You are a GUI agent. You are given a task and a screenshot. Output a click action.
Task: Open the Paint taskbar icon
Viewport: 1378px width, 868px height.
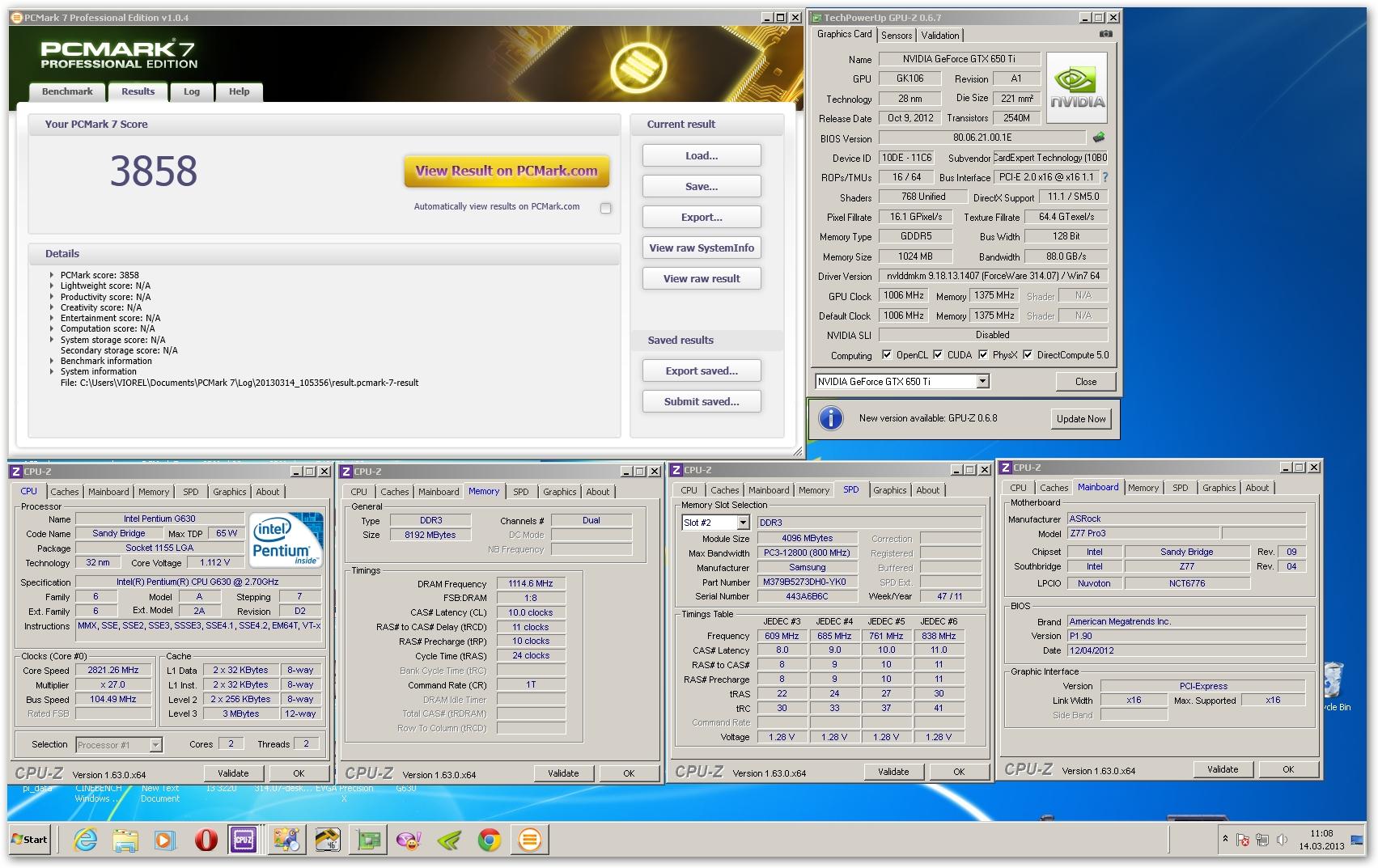tap(286, 840)
